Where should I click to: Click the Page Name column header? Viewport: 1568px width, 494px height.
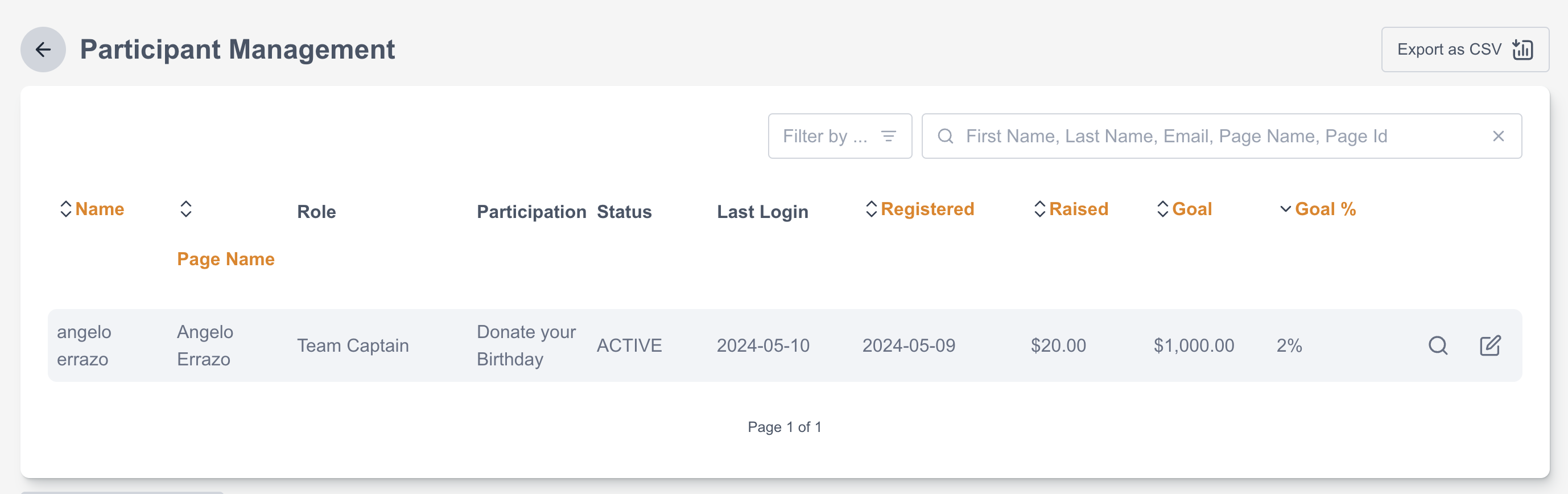point(225,259)
